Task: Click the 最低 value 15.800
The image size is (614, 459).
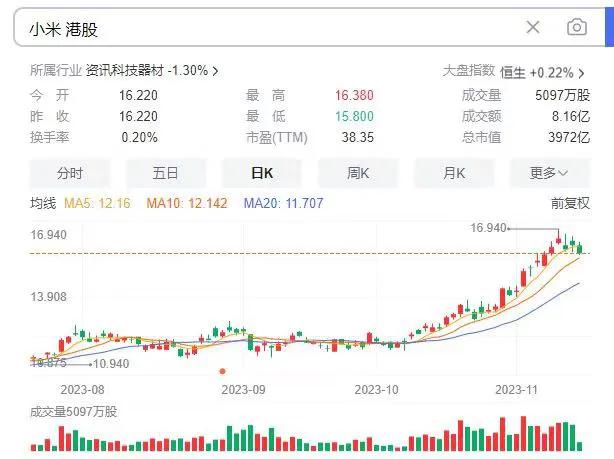Action: [x=354, y=116]
